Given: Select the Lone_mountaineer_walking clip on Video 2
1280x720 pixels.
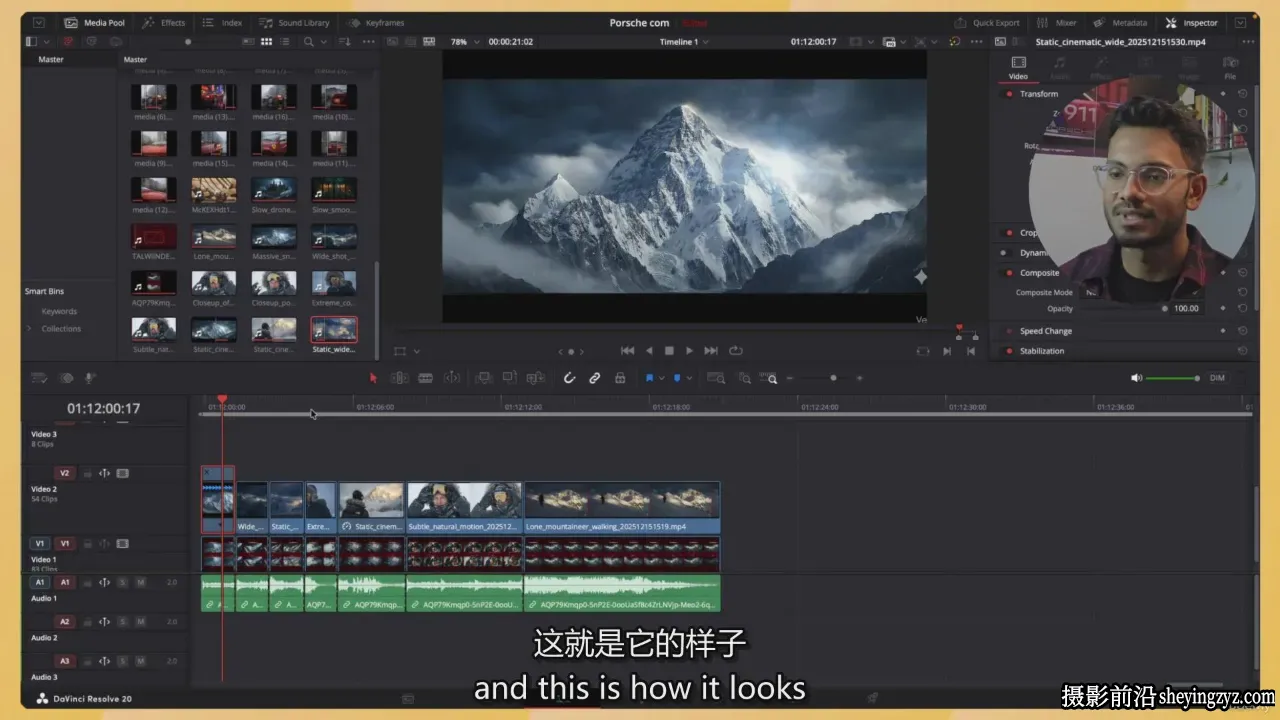Looking at the screenshot, I should [x=622, y=507].
